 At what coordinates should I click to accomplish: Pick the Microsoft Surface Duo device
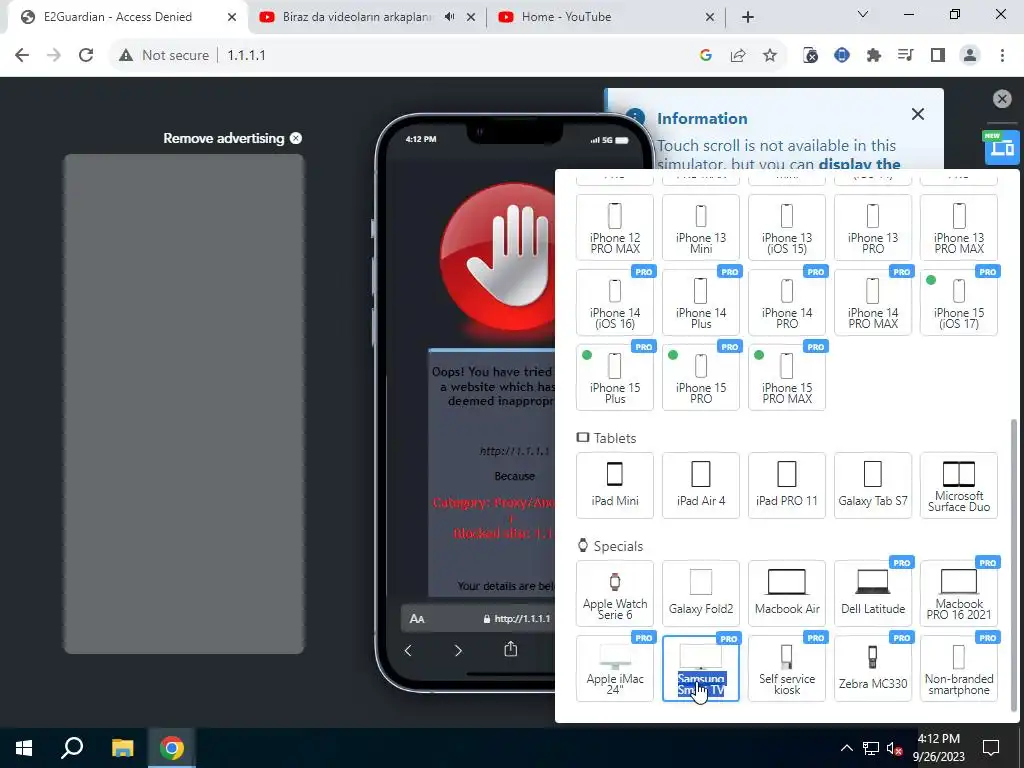959,485
